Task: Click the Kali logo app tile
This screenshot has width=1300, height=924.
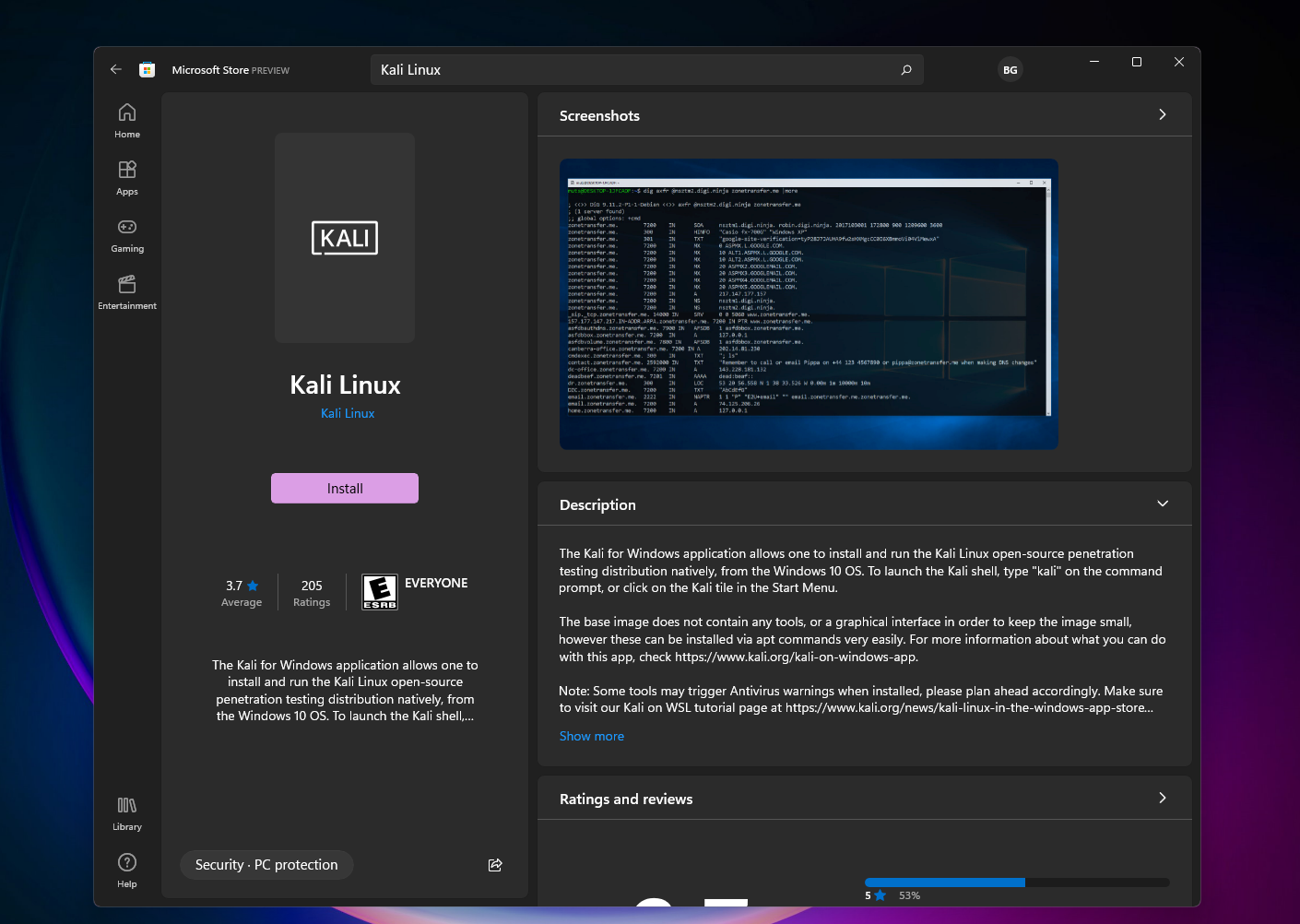Action: [x=345, y=238]
